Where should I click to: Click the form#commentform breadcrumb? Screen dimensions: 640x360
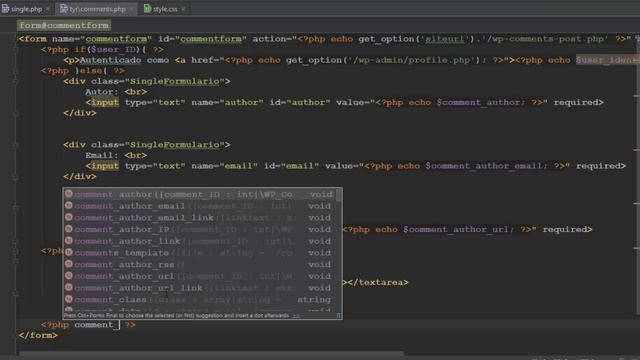tap(64, 25)
